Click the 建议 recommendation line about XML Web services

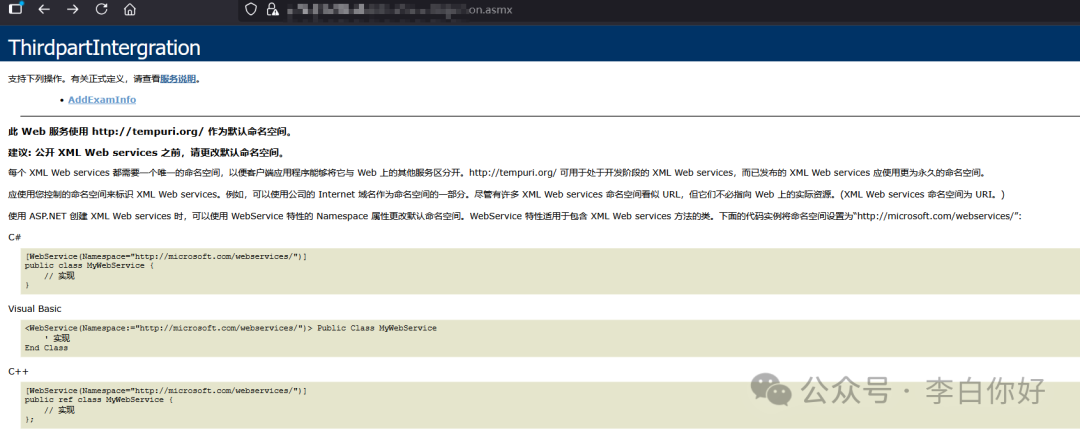[x=147, y=152]
